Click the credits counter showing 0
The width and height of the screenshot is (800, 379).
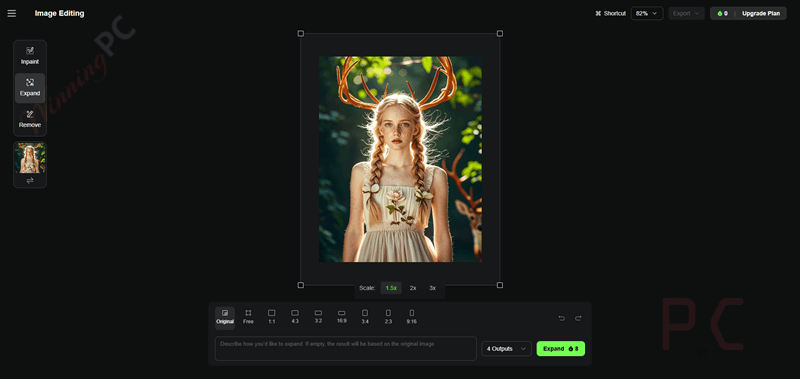click(722, 13)
